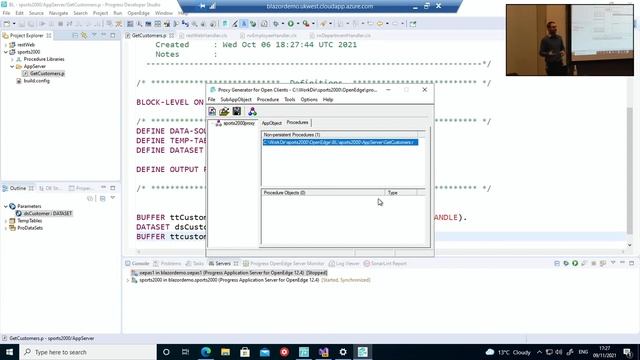Collapse the AppServer folder node
Image resolution: width=640 pixels, height=360 pixels.
click(12, 67)
